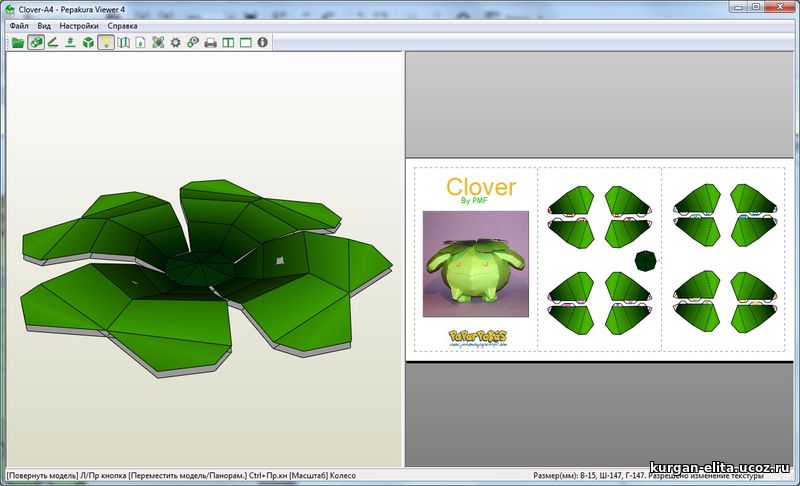Click the Clover title on the pattern sheet

pyautogui.click(x=481, y=187)
